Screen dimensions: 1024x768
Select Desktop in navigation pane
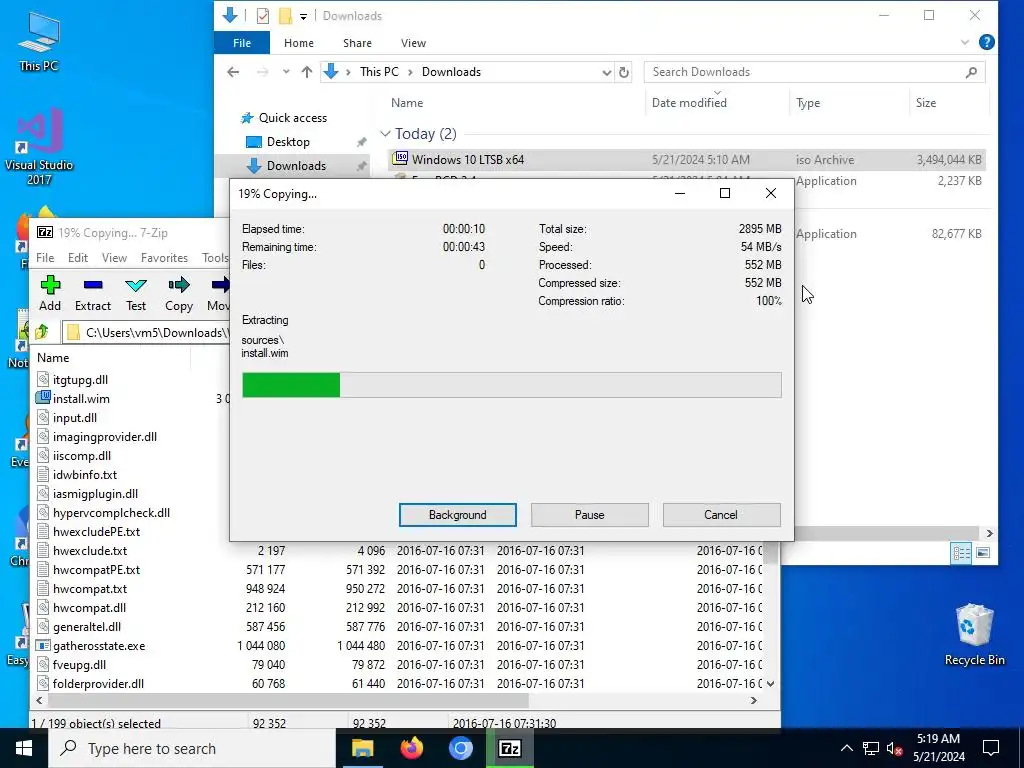tap(288, 142)
